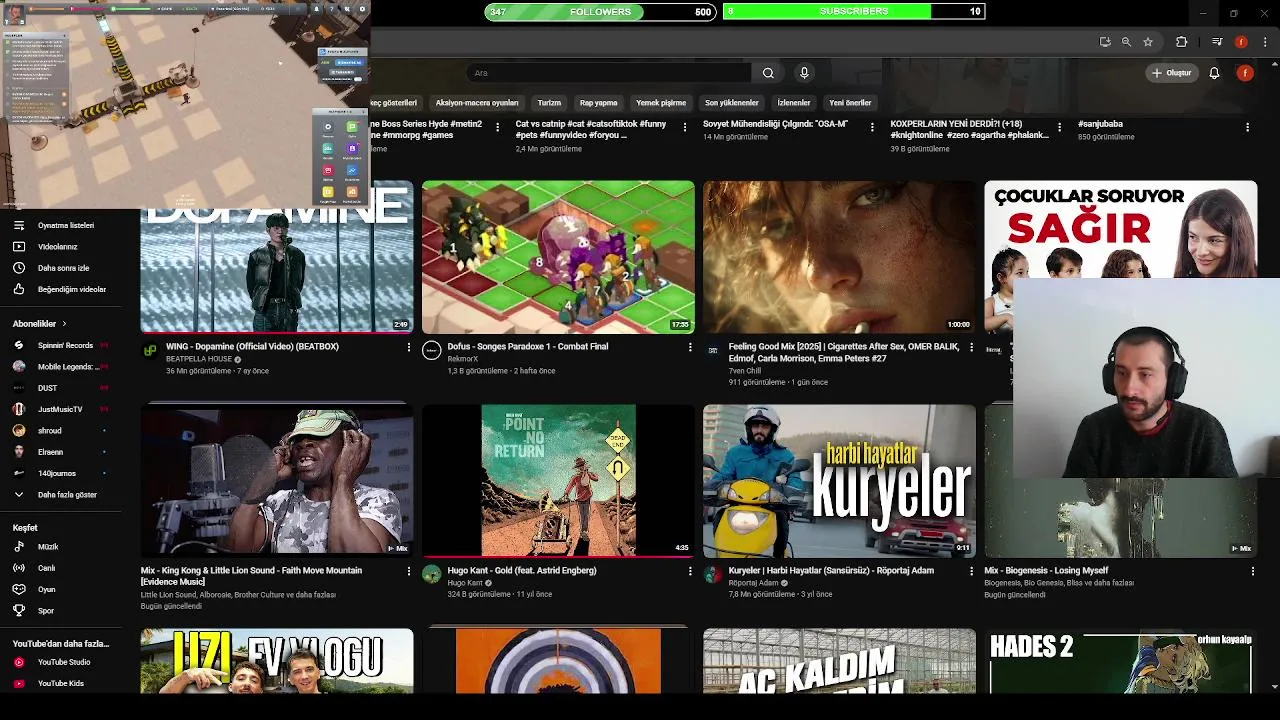Viewport: 1280px width, 720px height.
Task: Open Chrome's three-dot menu
Action: click(x=1266, y=42)
